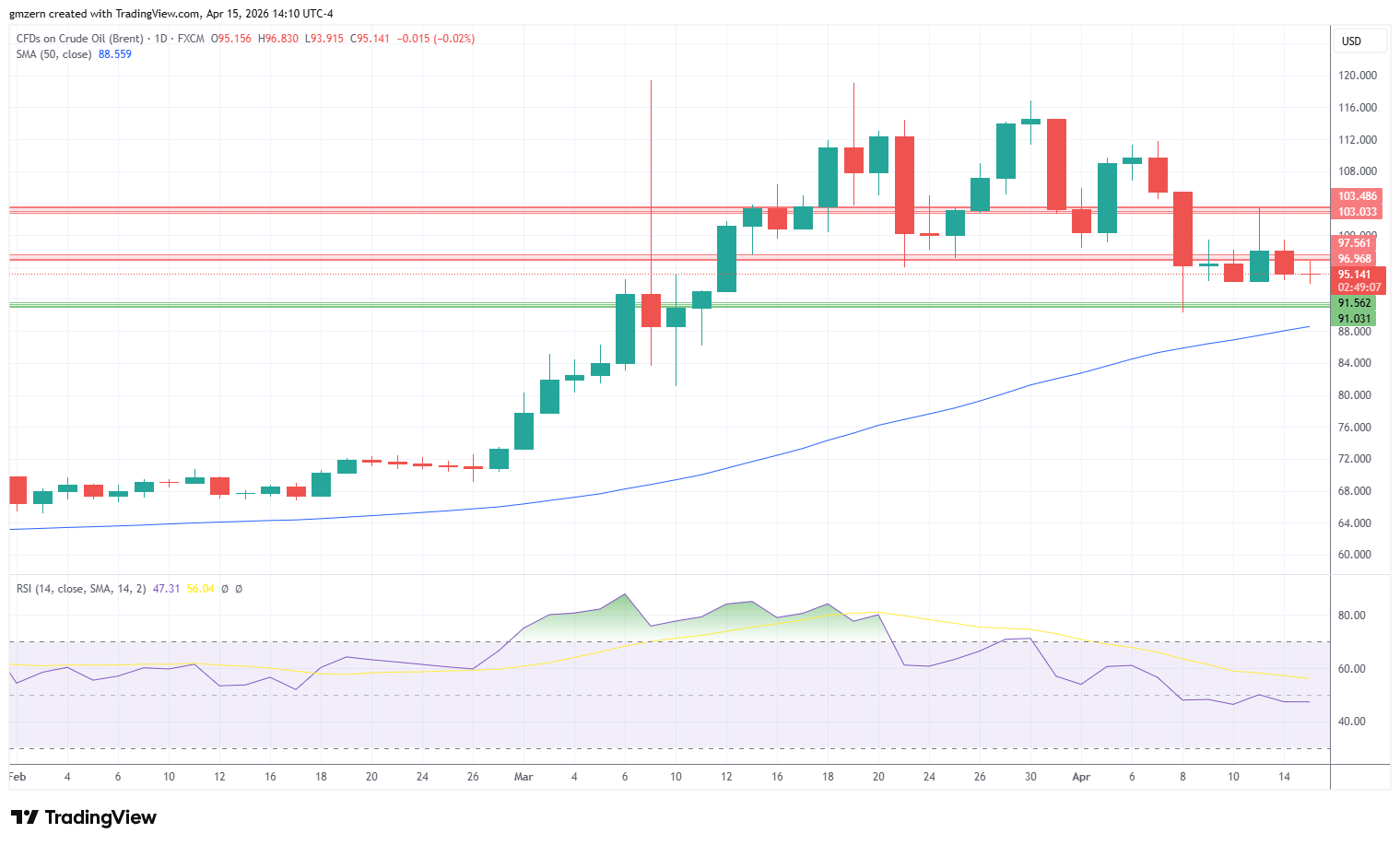Click the RSI axis level 40.00
This screenshot has height=845, width=1400.
[x=1352, y=722]
